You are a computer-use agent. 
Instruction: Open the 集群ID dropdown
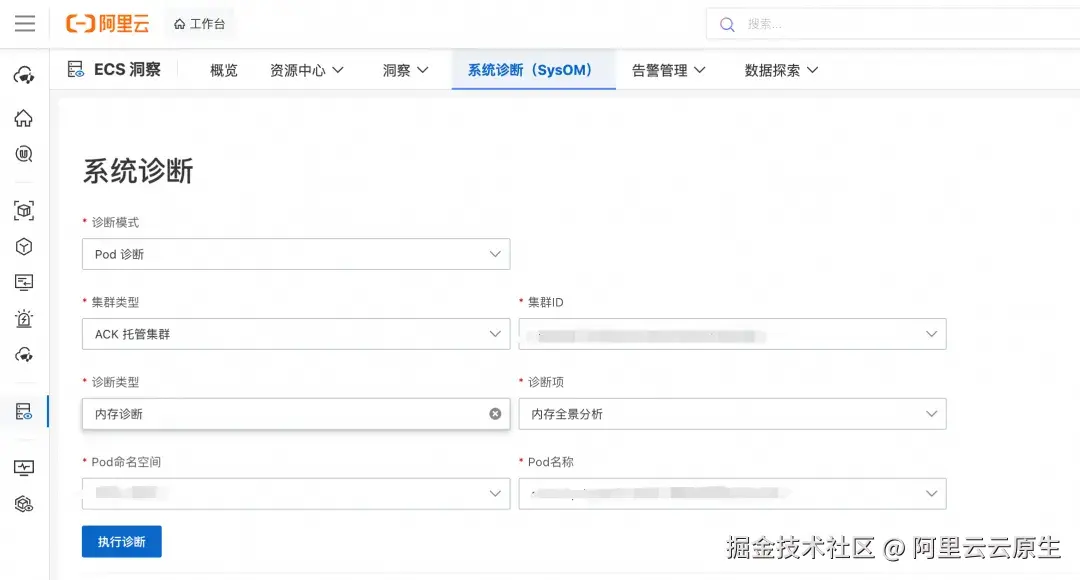(732, 334)
